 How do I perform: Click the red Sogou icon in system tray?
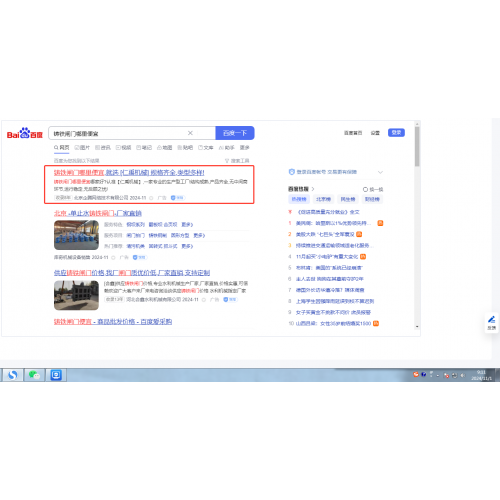click(x=416, y=374)
